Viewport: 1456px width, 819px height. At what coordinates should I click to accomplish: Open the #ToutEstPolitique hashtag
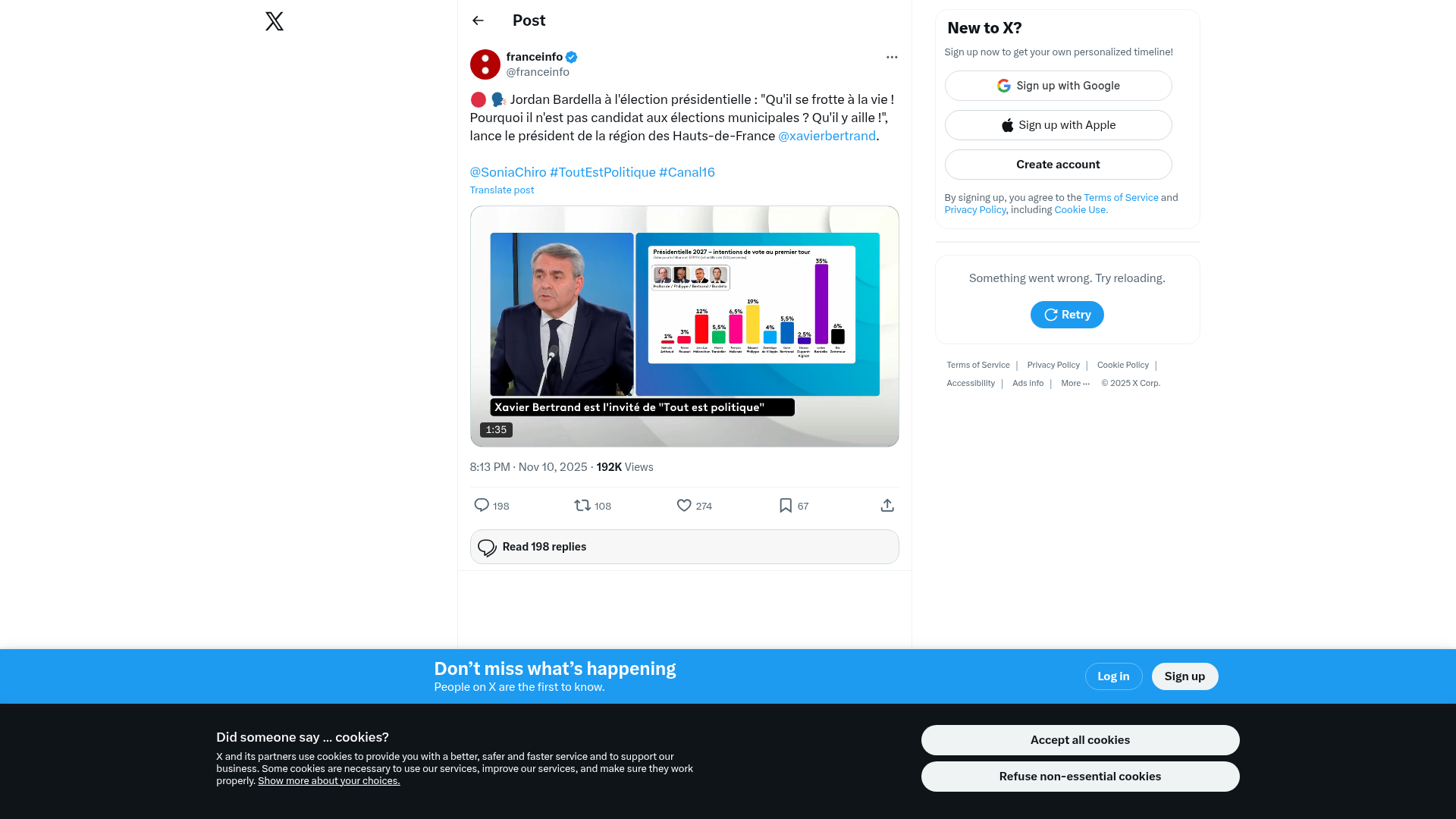[x=602, y=172]
